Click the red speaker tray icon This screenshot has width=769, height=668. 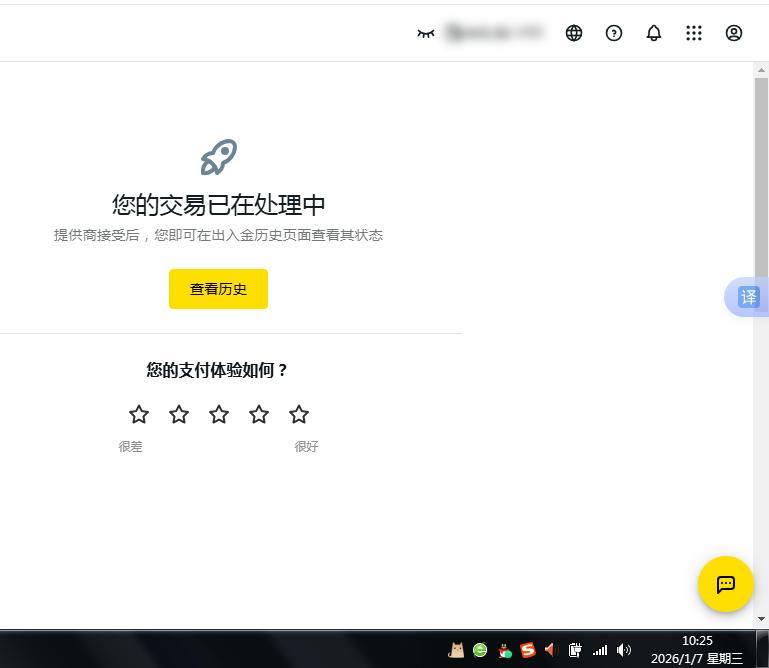(x=552, y=650)
